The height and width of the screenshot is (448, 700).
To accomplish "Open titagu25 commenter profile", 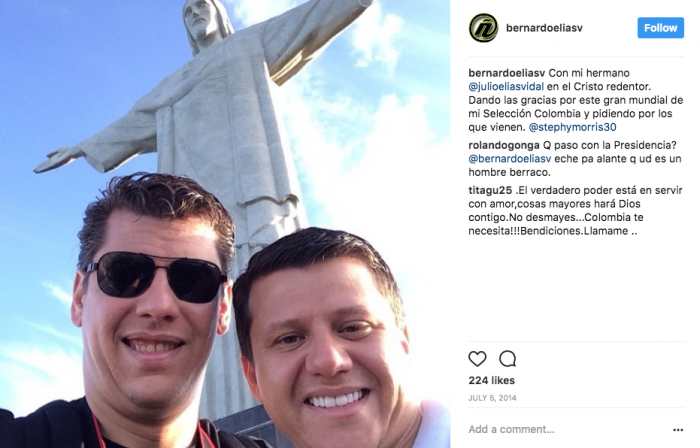I will pos(490,191).
